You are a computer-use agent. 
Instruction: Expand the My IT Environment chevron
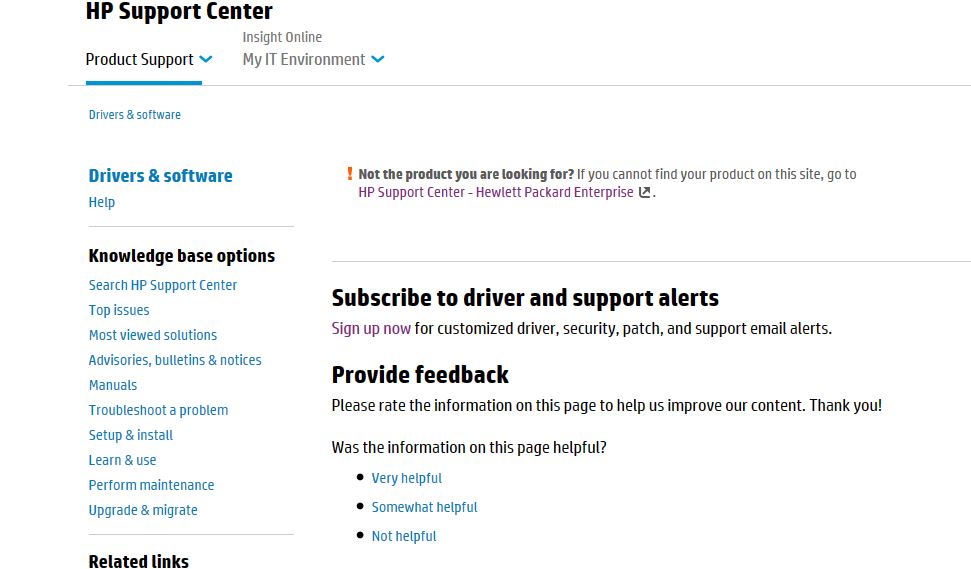[378, 59]
